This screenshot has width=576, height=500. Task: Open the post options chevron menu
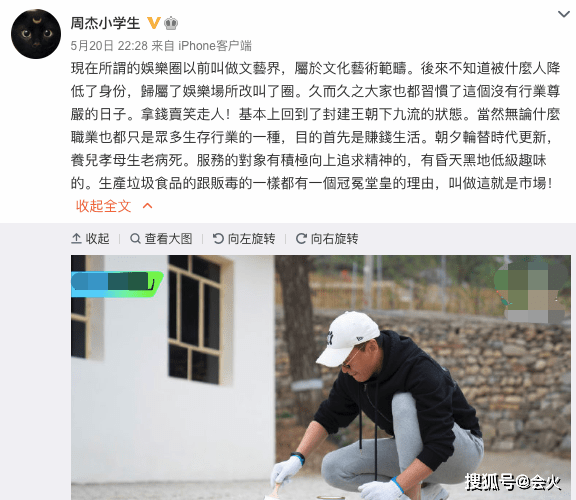point(564,14)
